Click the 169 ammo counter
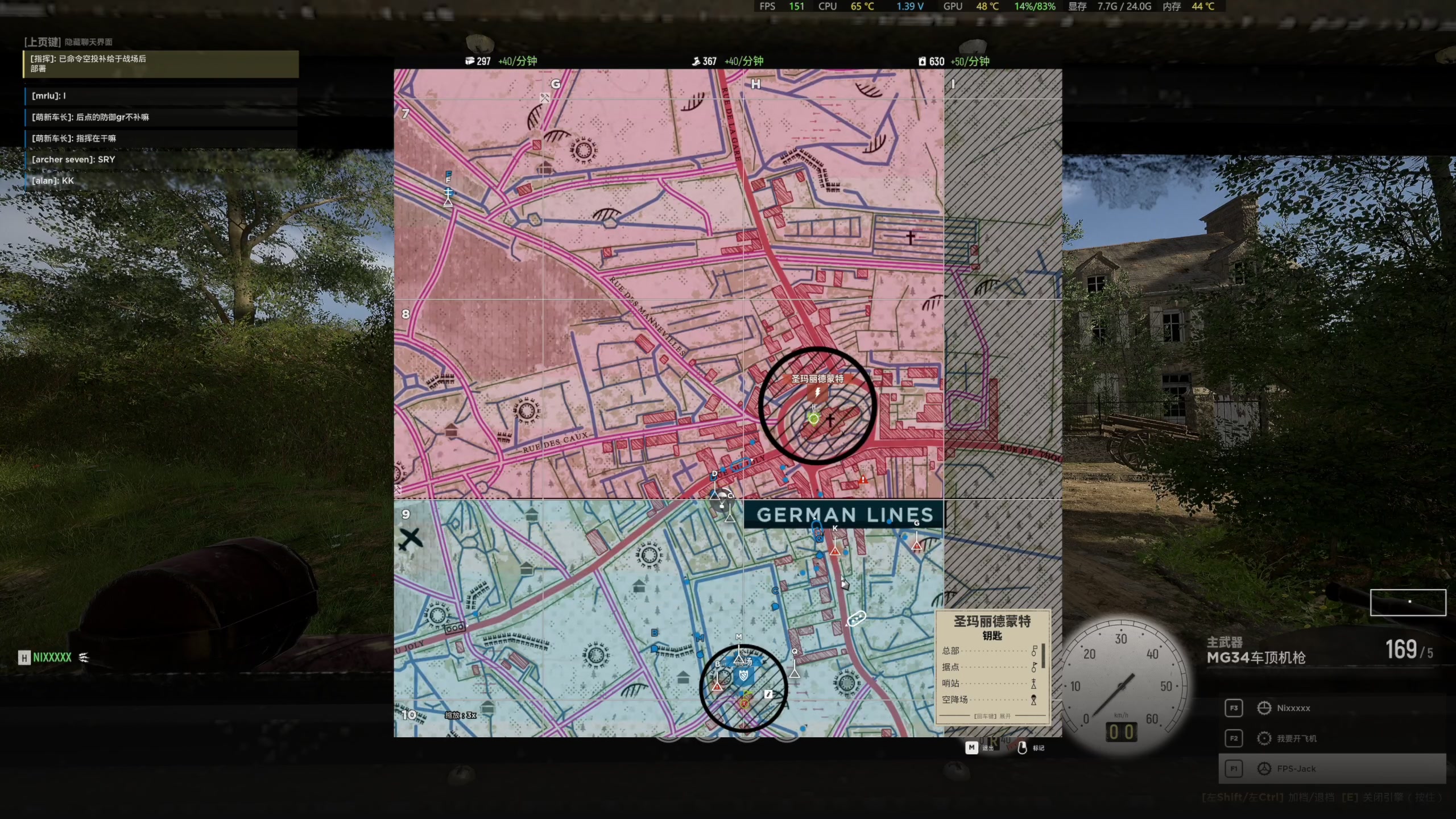The width and height of the screenshot is (1456, 819). pyautogui.click(x=1401, y=649)
